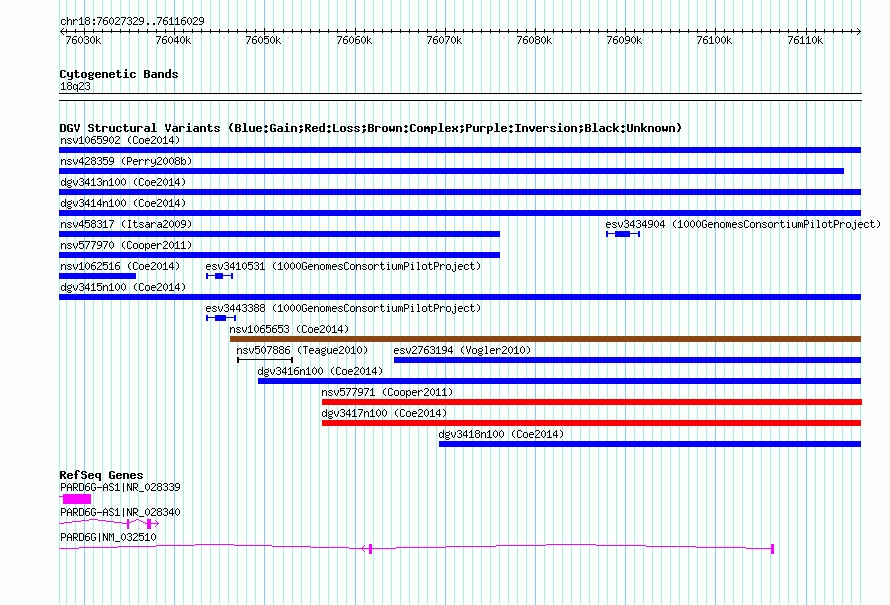Click the PARD6G right-end exon tick
Screen dimensions: 890x605
pyautogui.click(x=773, y=548)
